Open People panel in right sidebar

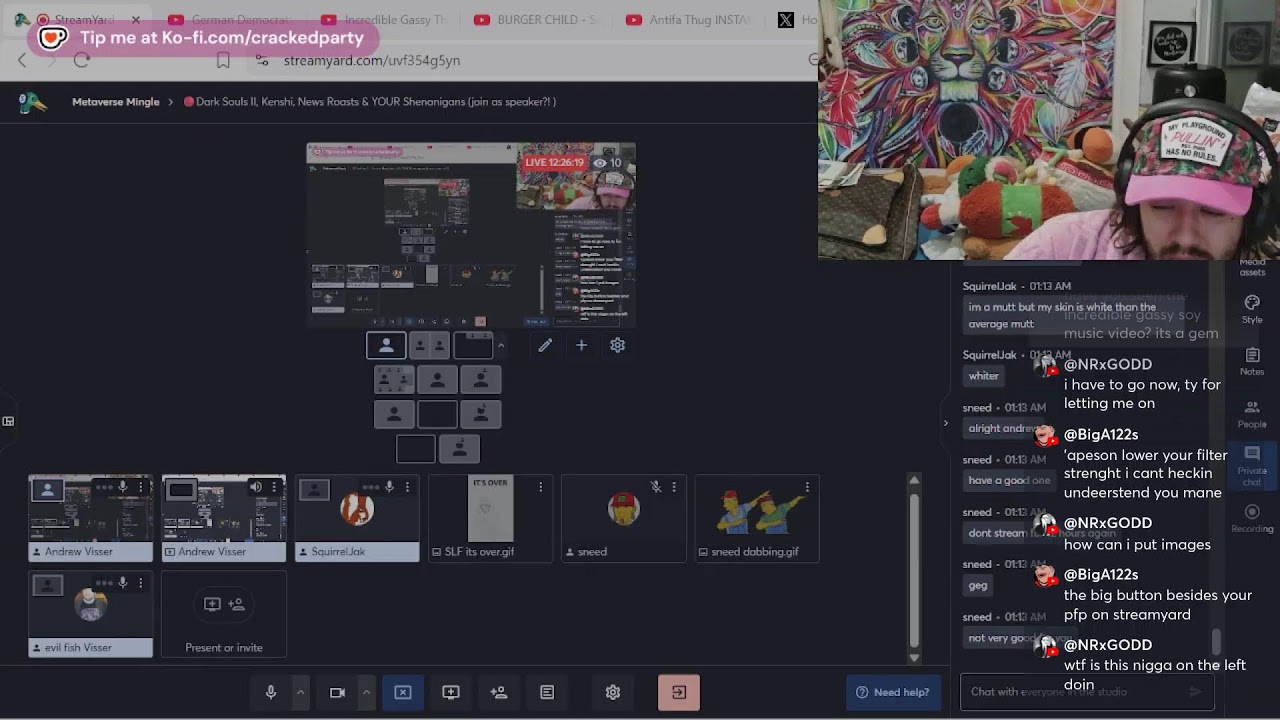[x=1252, y=414]
